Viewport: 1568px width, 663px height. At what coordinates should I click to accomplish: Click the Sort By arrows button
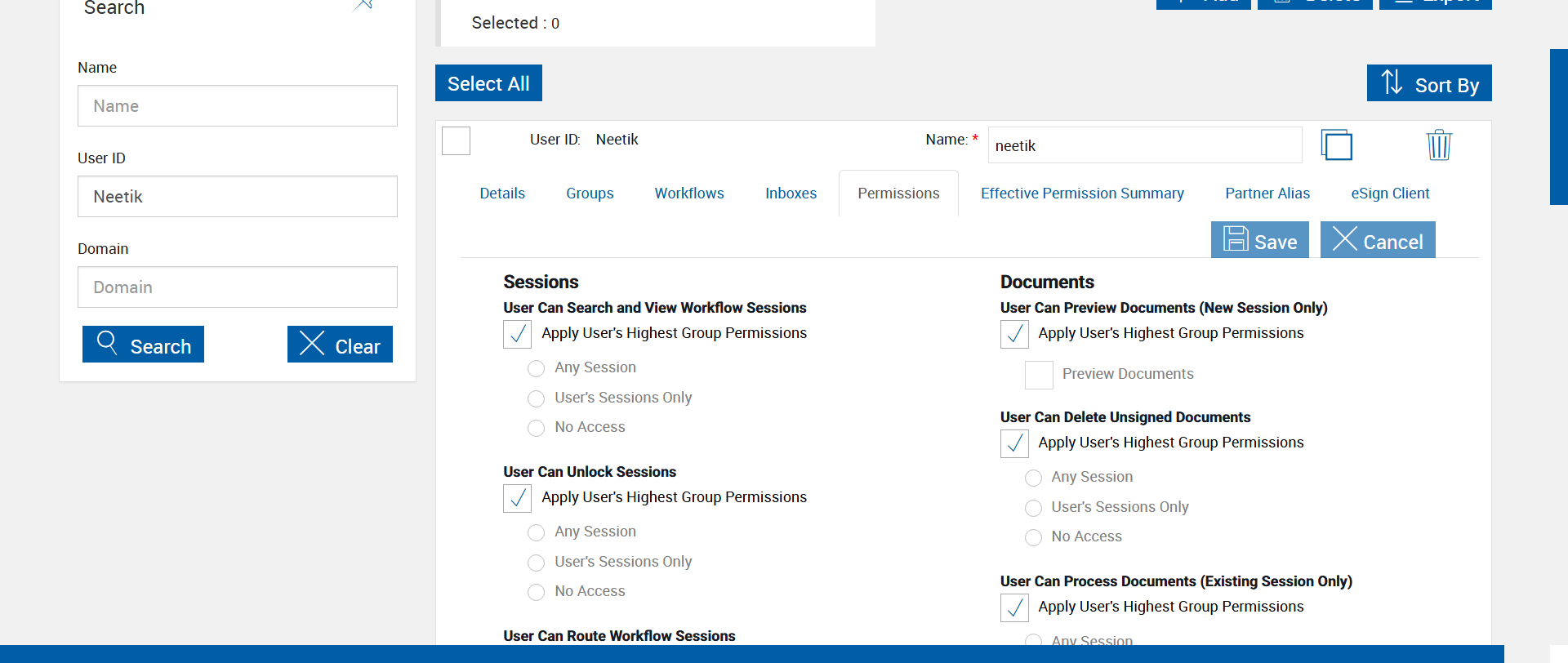point(1428,83)
